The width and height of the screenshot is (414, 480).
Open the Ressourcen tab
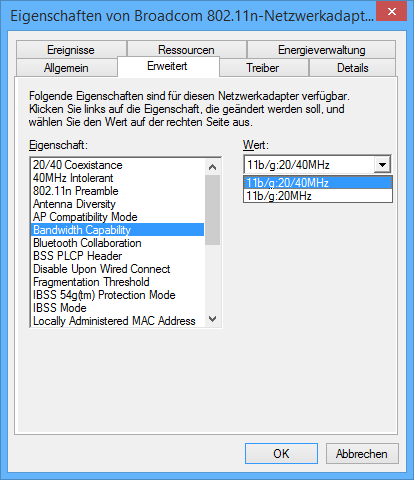pos(187,50)
